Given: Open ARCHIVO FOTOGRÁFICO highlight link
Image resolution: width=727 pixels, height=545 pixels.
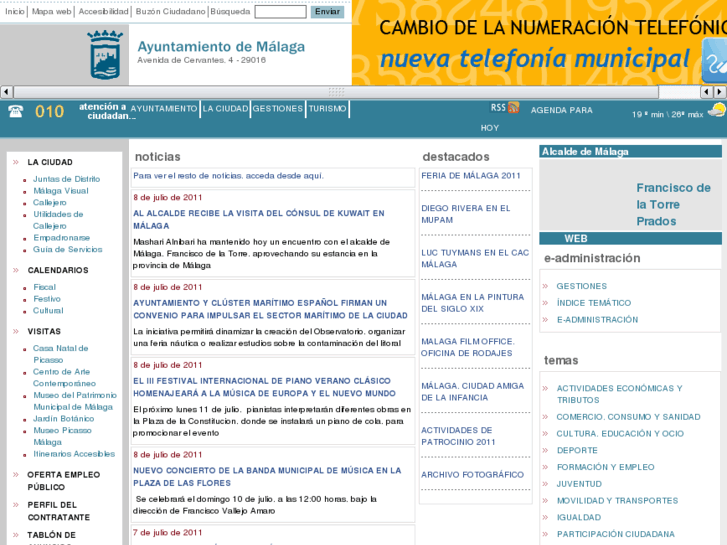Looking at the screenshot, I should (x=472, y=475).
